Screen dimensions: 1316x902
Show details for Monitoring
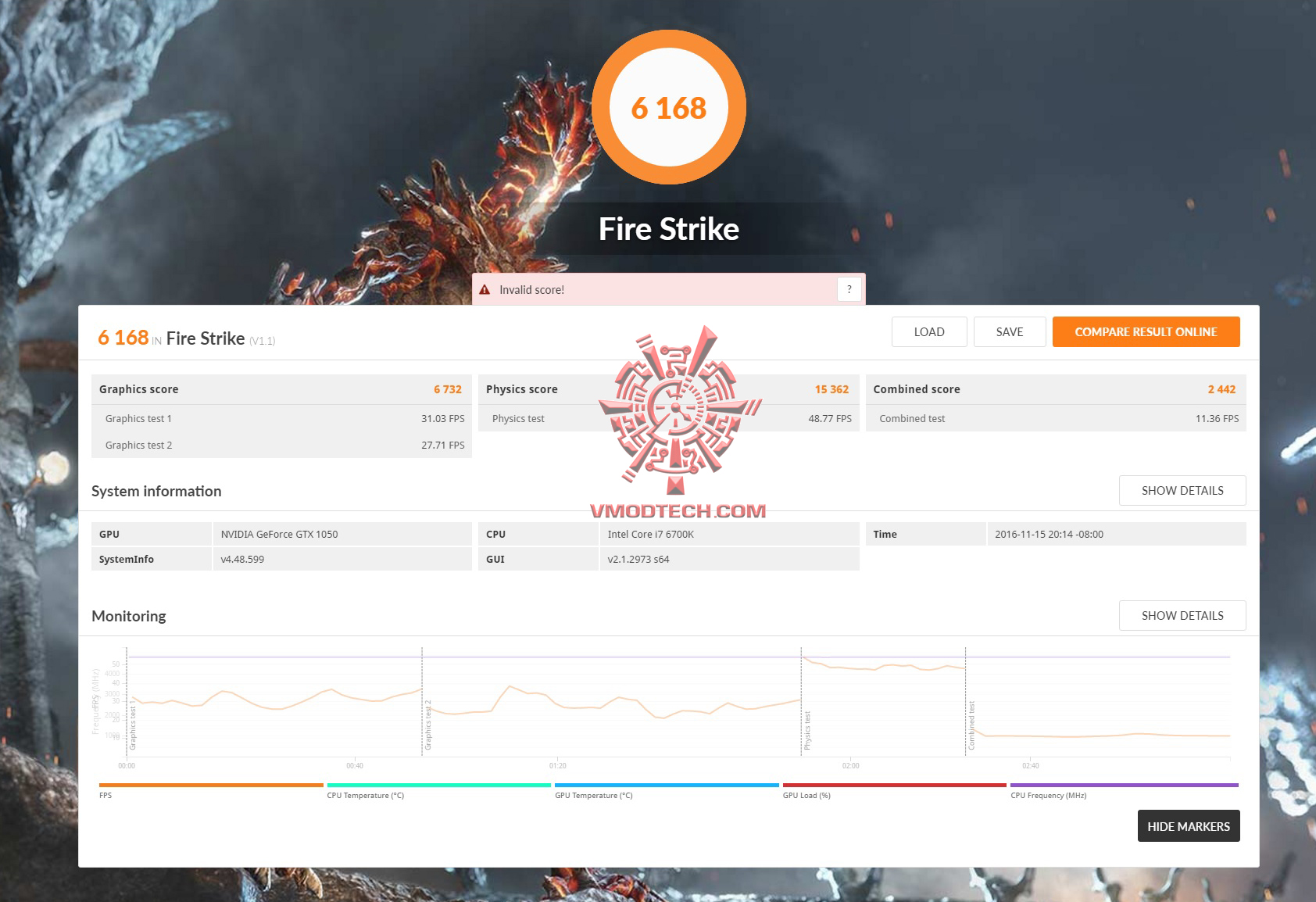click(1182, 615)
